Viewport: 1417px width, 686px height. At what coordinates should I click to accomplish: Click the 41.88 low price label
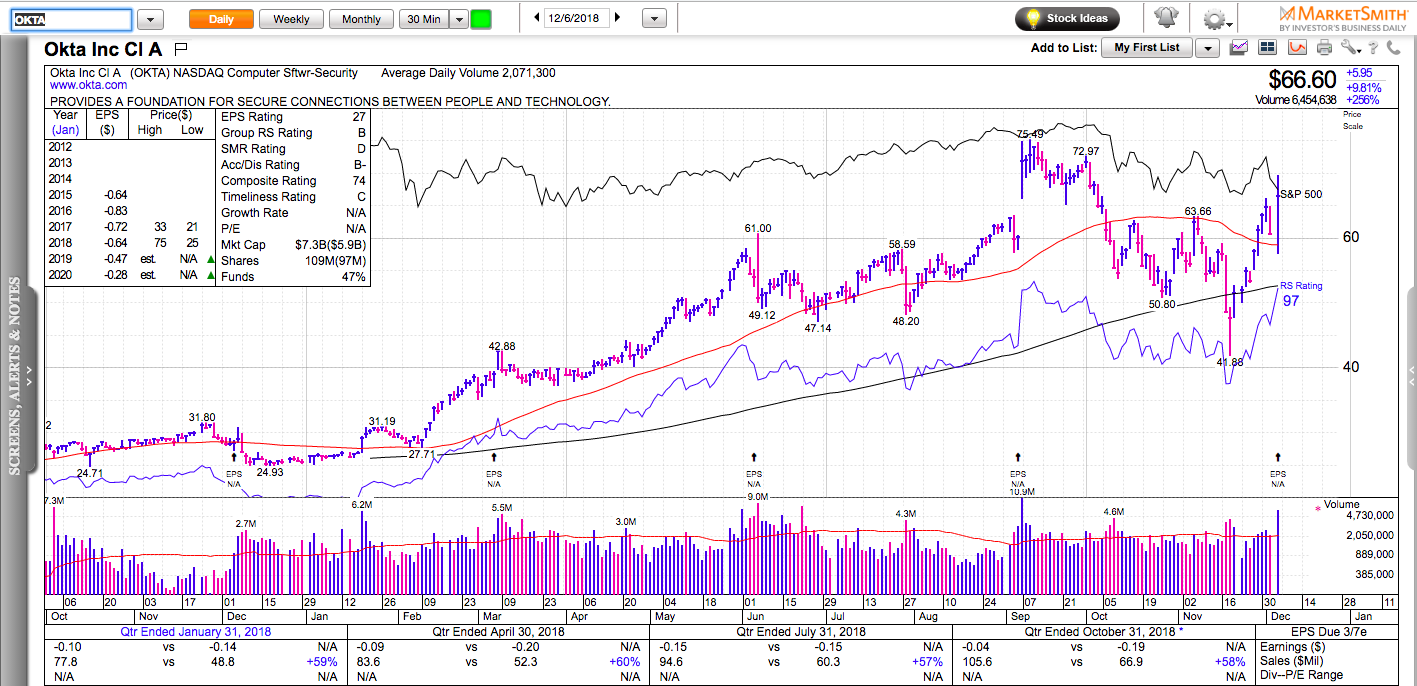pyautogui.click(x=1231, y=362)
